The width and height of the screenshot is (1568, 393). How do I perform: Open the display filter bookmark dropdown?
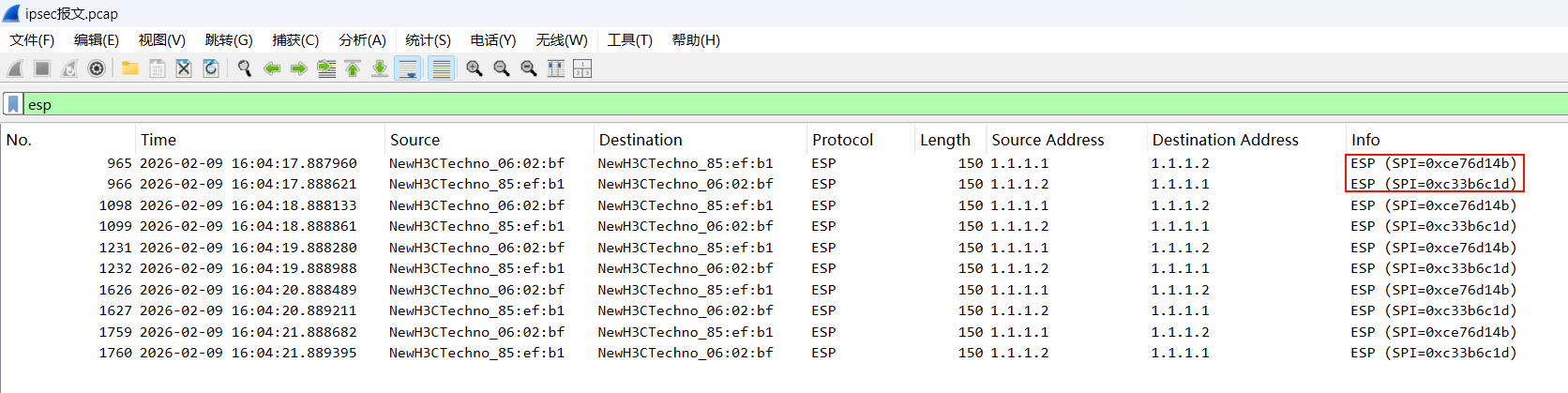(x=13, y=104)
